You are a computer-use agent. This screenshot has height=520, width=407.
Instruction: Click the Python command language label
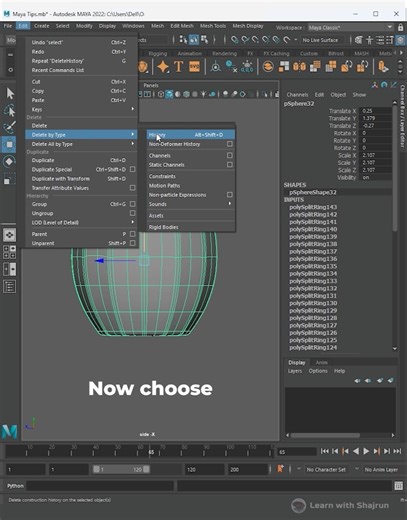tap(15, 486)
